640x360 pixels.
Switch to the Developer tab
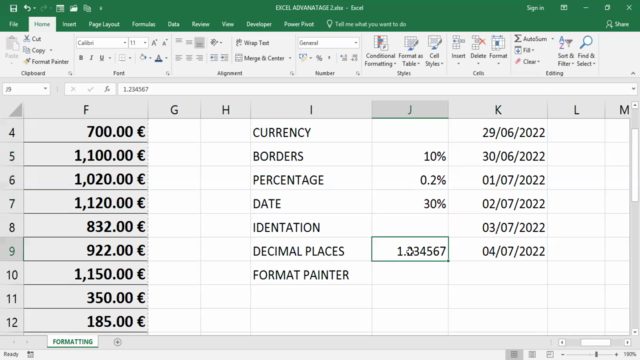(259, 24)
